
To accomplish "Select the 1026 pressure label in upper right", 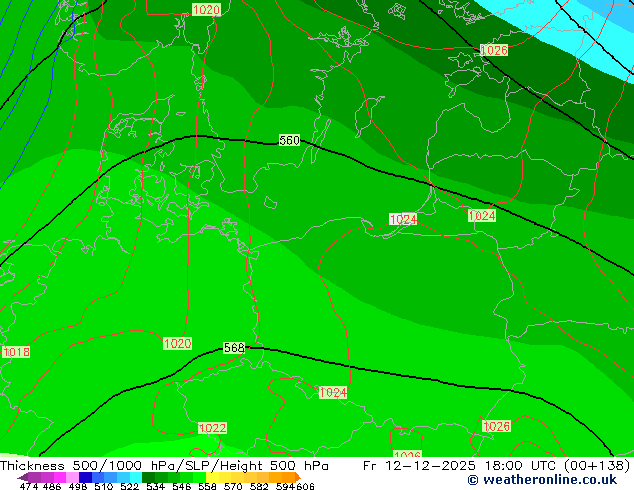I will tap(494, 50).
